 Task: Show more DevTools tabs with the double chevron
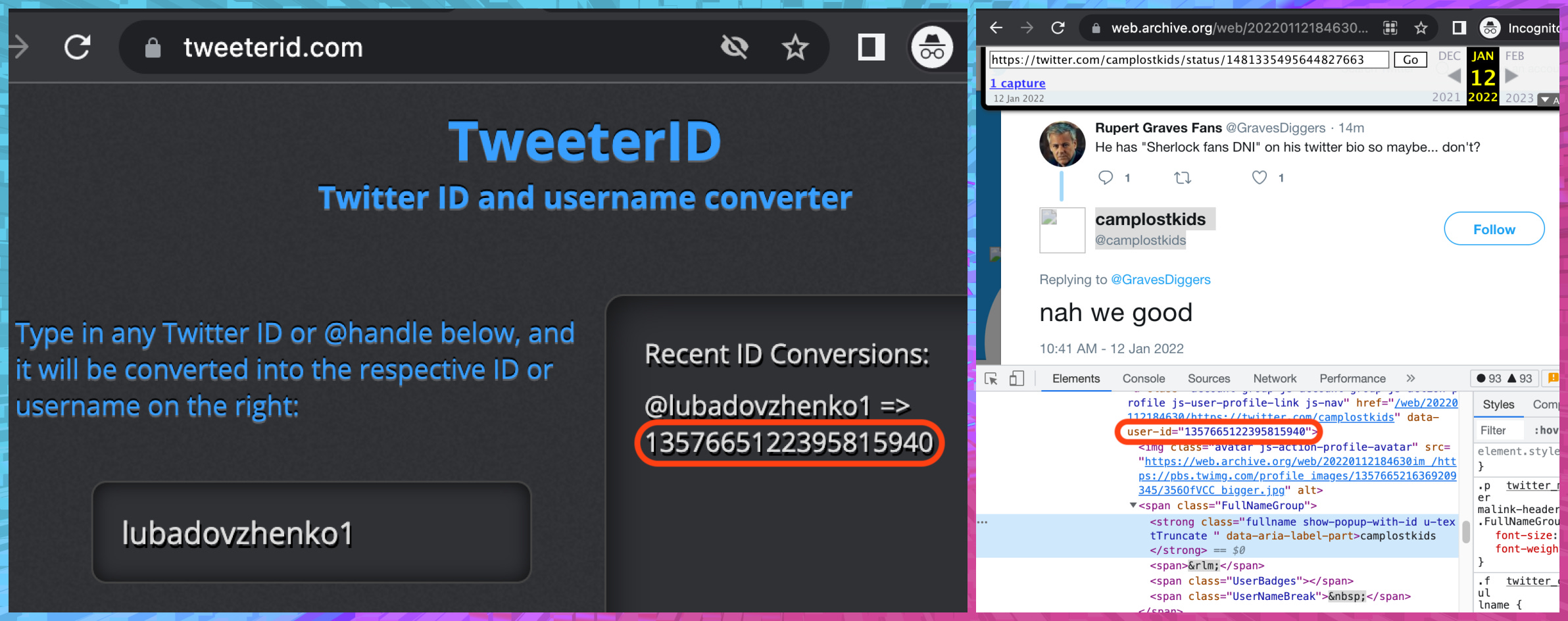(1410, 378)
